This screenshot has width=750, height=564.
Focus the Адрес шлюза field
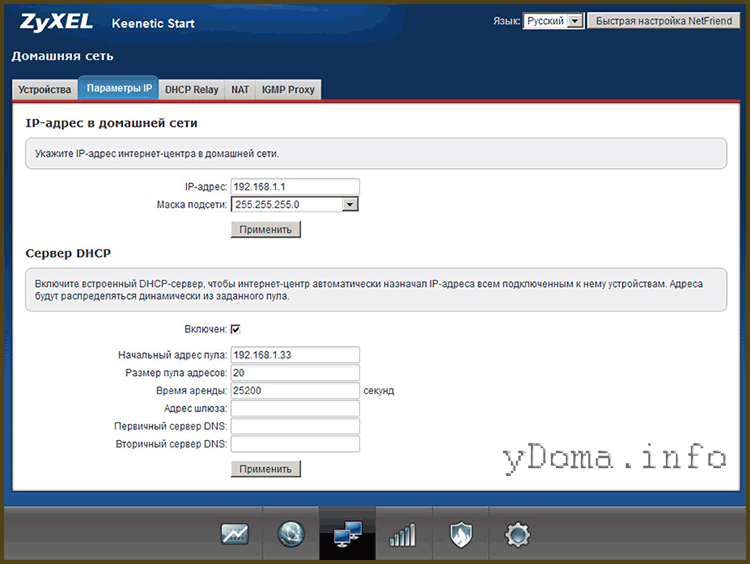[x=295, y=408]
